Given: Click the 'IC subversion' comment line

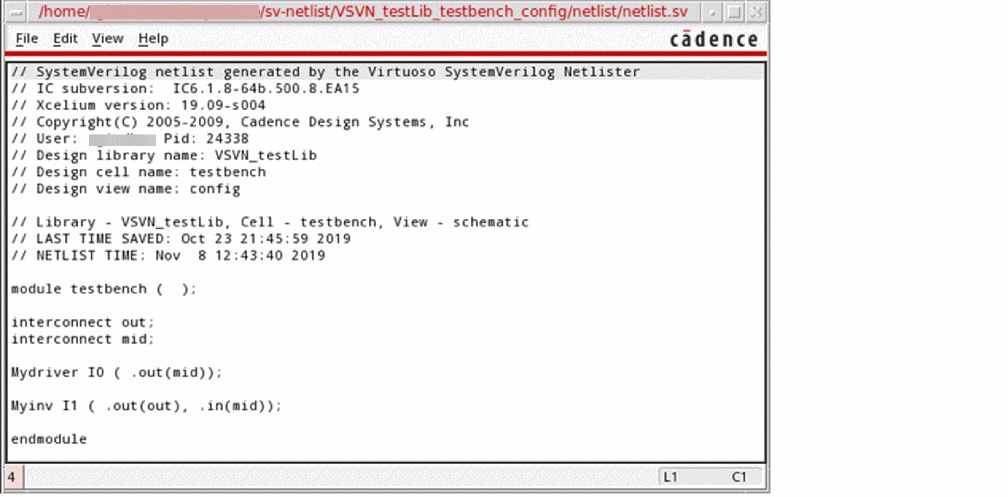Looking at the screenshot, I should point(185,89).
